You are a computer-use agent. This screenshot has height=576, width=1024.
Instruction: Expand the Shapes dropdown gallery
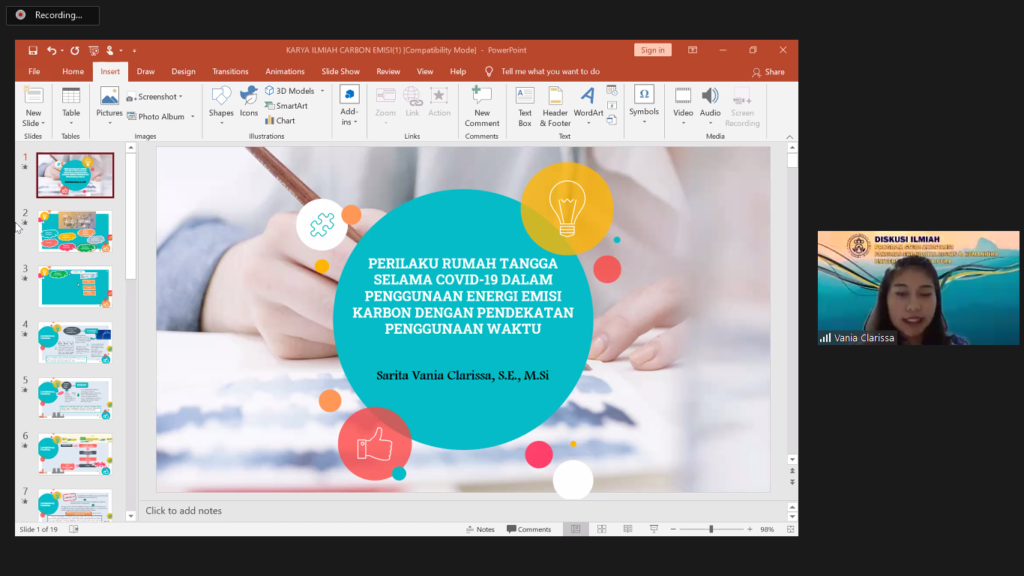(x=221, y=103)
